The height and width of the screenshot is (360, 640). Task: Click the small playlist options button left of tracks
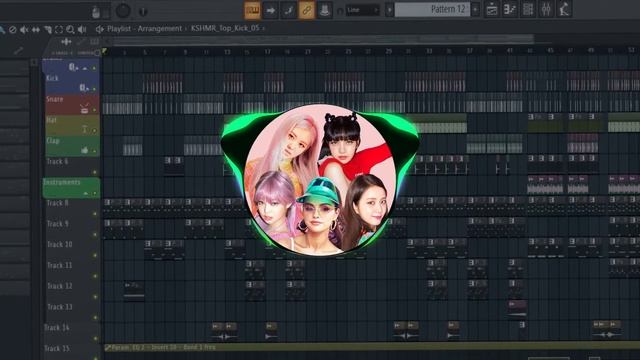coord(34,62)
